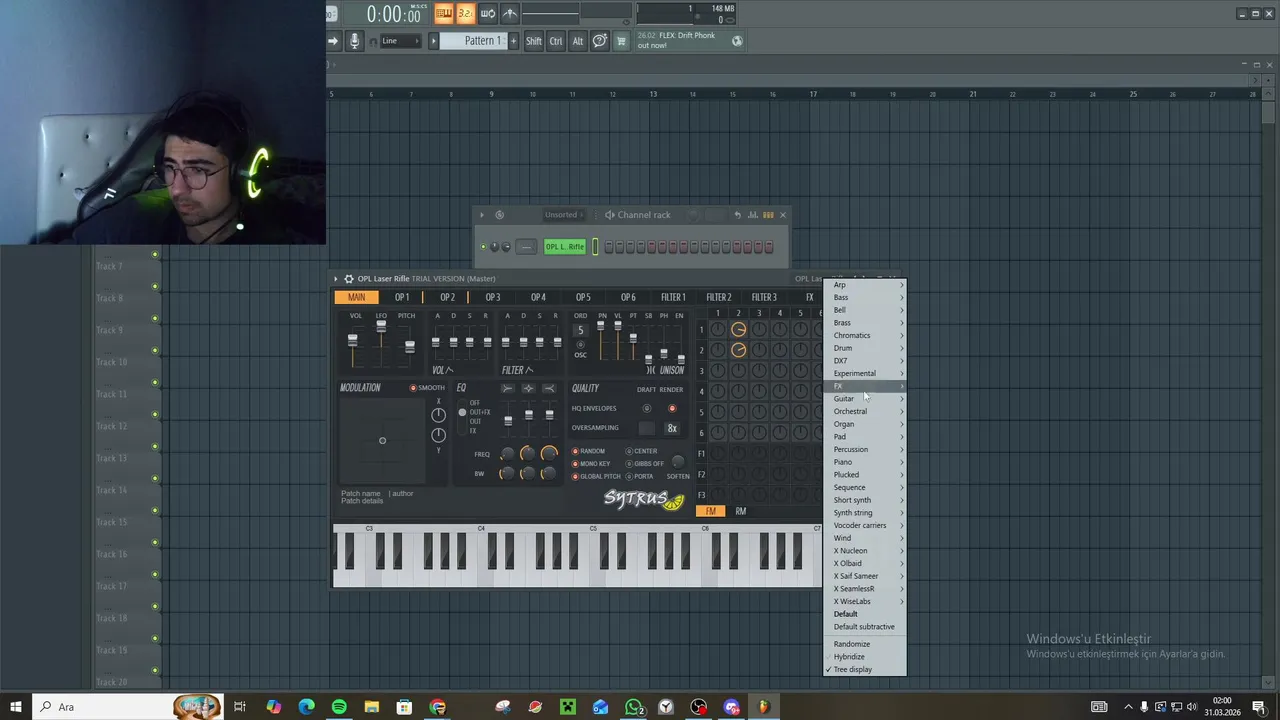This screenshot has width=1280, height=720.
Task: Toggle step sequencer view icon in Channel rack
Action: [768, 215]
